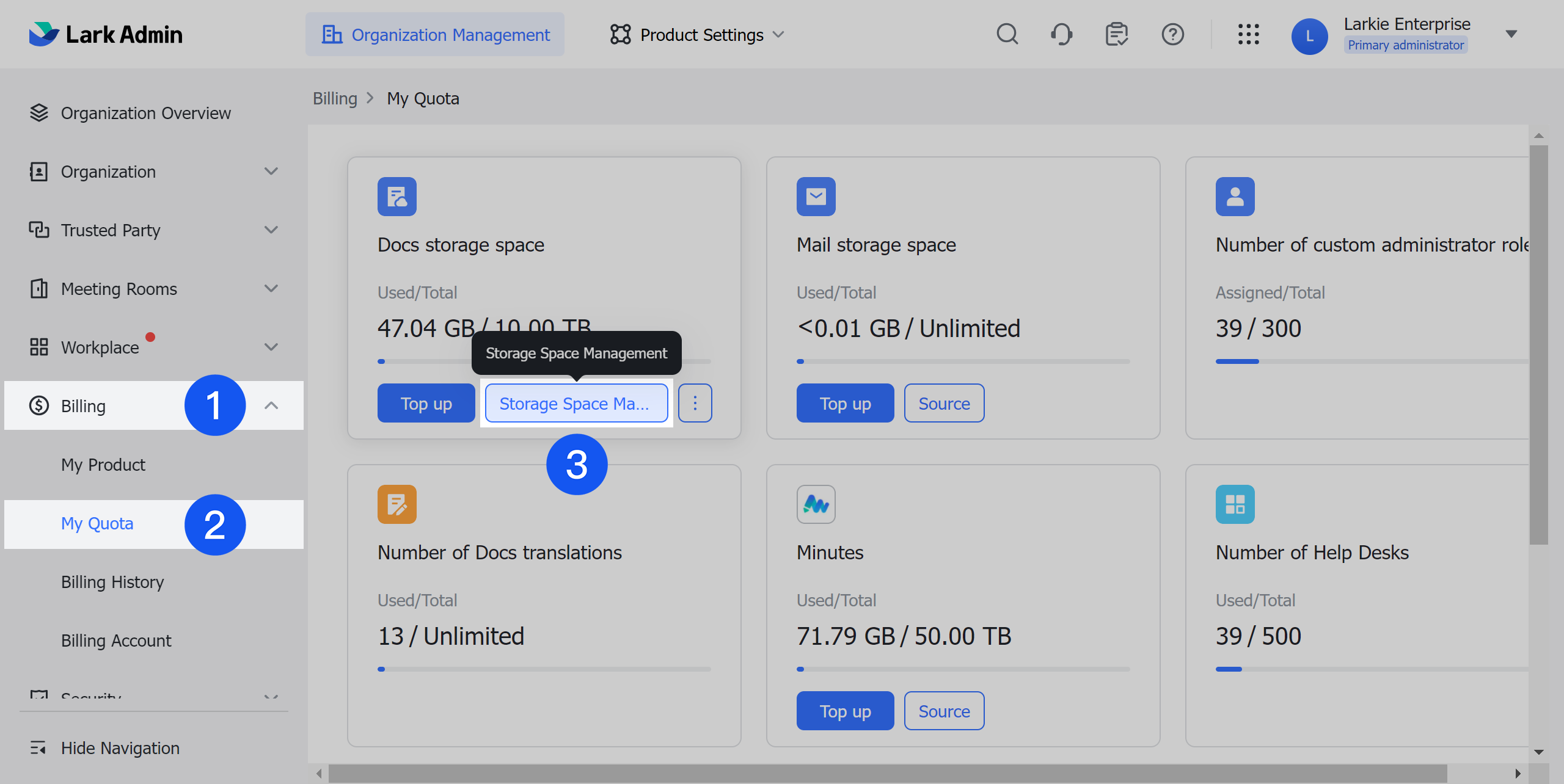Click the vertical scrollbar thumb
The height and width of the screenshot is (784, 1564).
(1539, 344)
